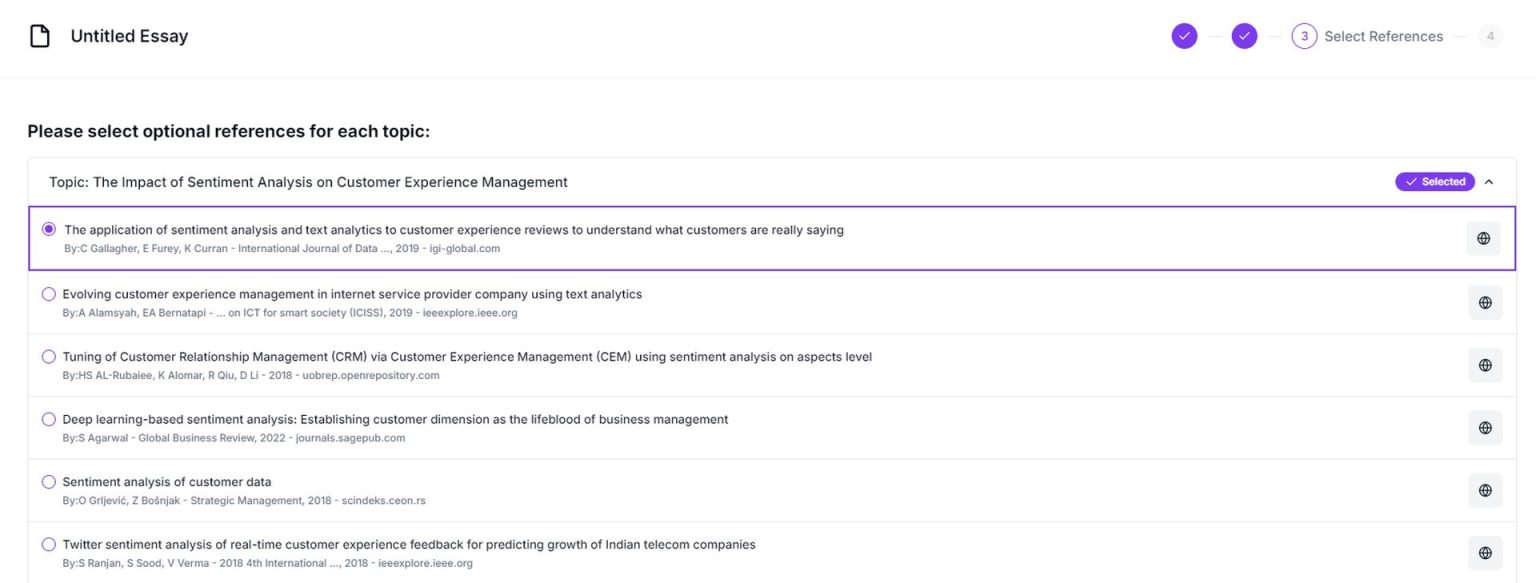Viewport: 1536px width, 583px height.
Task: Select radio for Tuning of Customer Relationship Management
Action: (x=49, y=357)
